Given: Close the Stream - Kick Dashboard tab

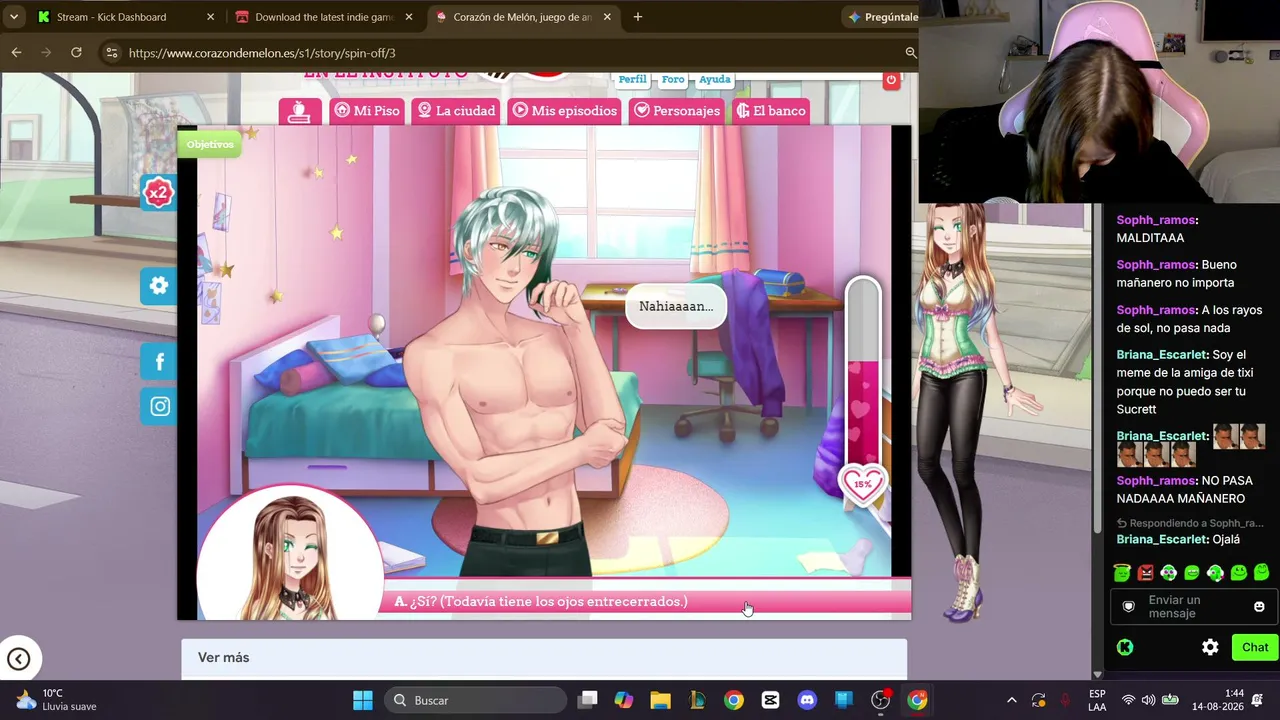Looking at the screenshot, I should click(210, 17).
